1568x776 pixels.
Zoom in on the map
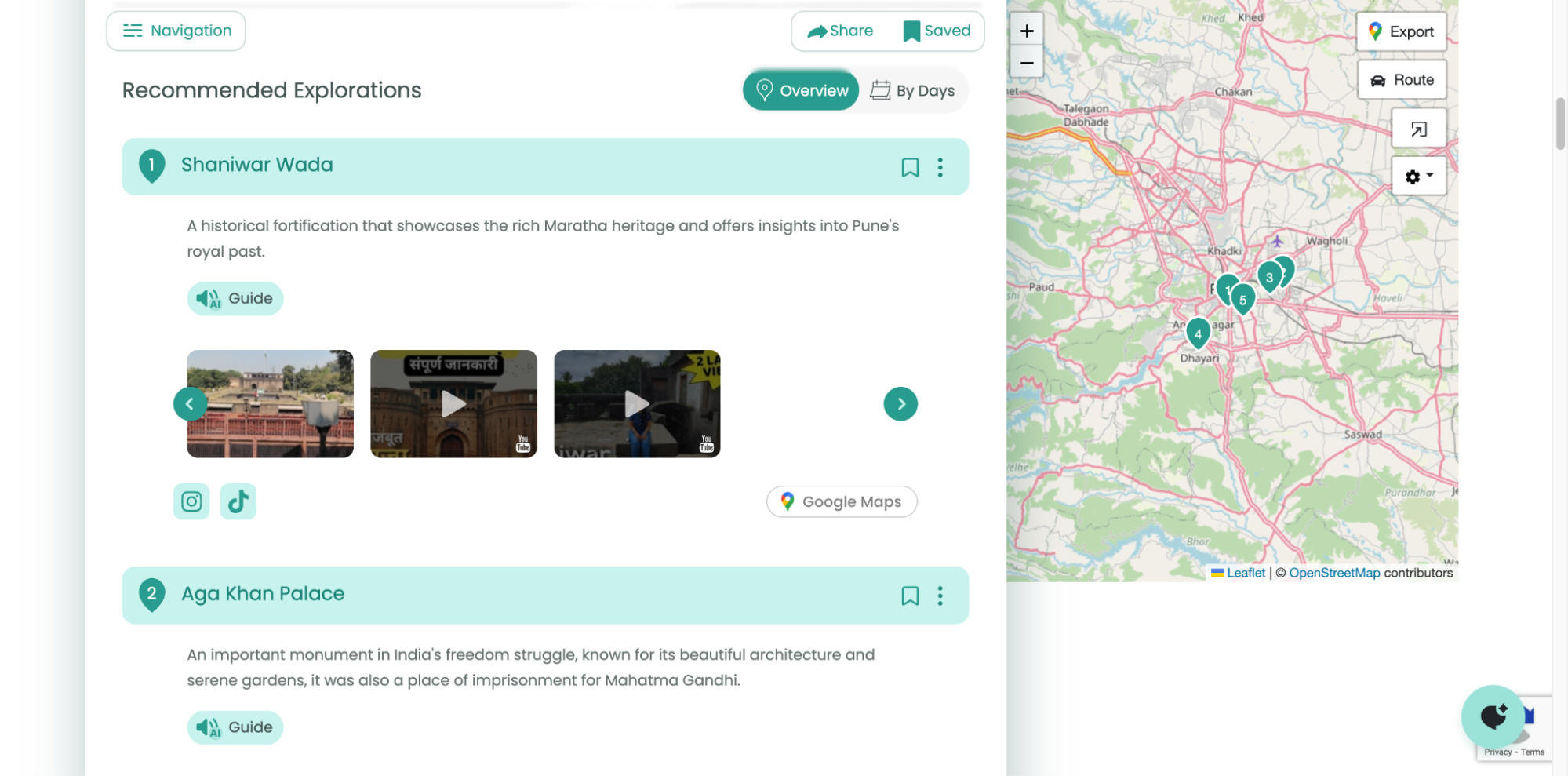tap(1027, 31)
